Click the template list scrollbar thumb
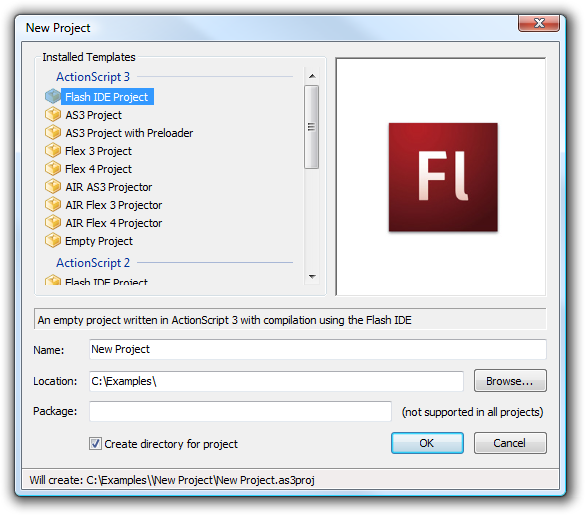 click(x=312, y=127)
